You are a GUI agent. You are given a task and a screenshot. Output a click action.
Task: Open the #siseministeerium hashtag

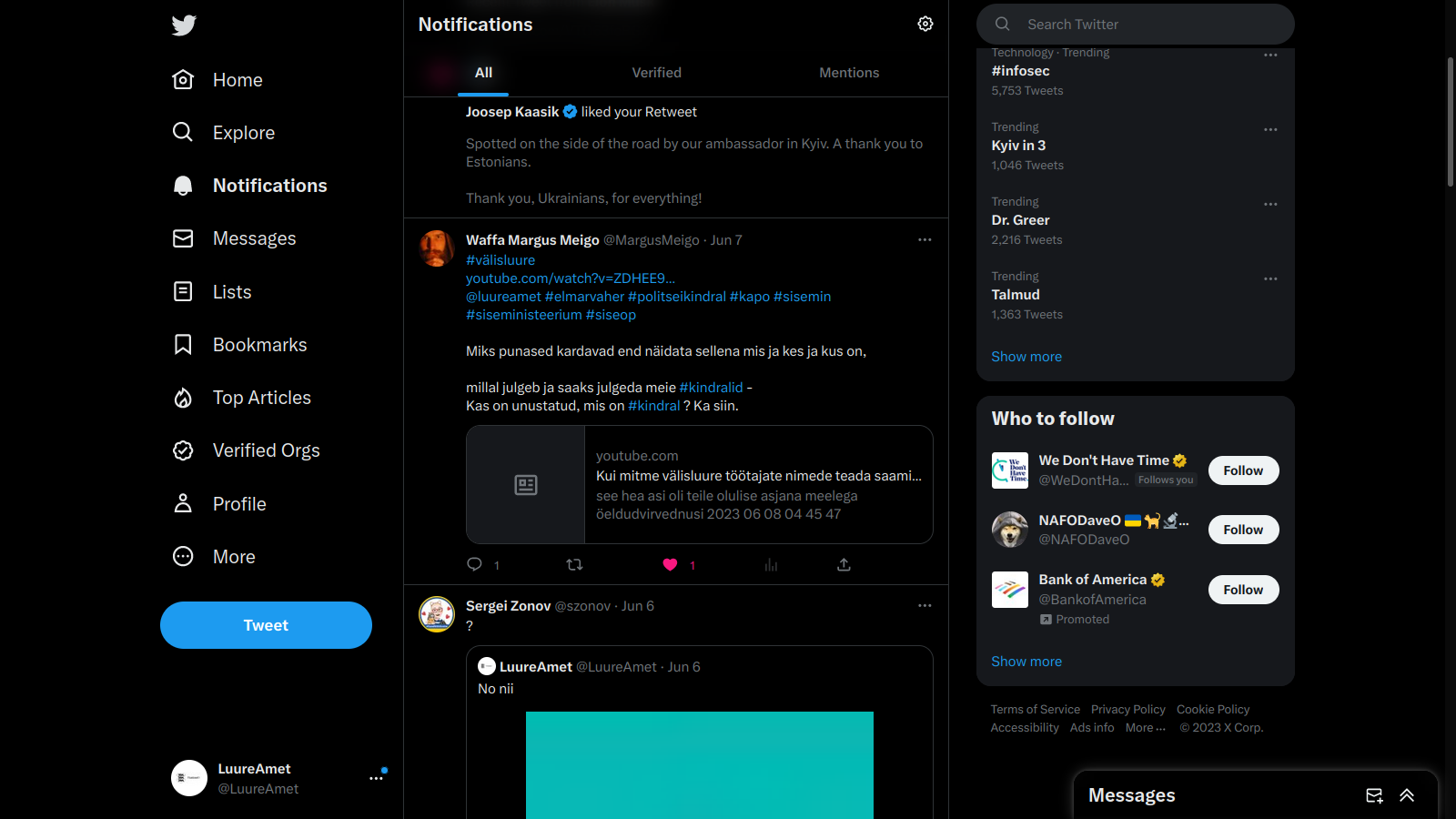[x=524, y=315]
